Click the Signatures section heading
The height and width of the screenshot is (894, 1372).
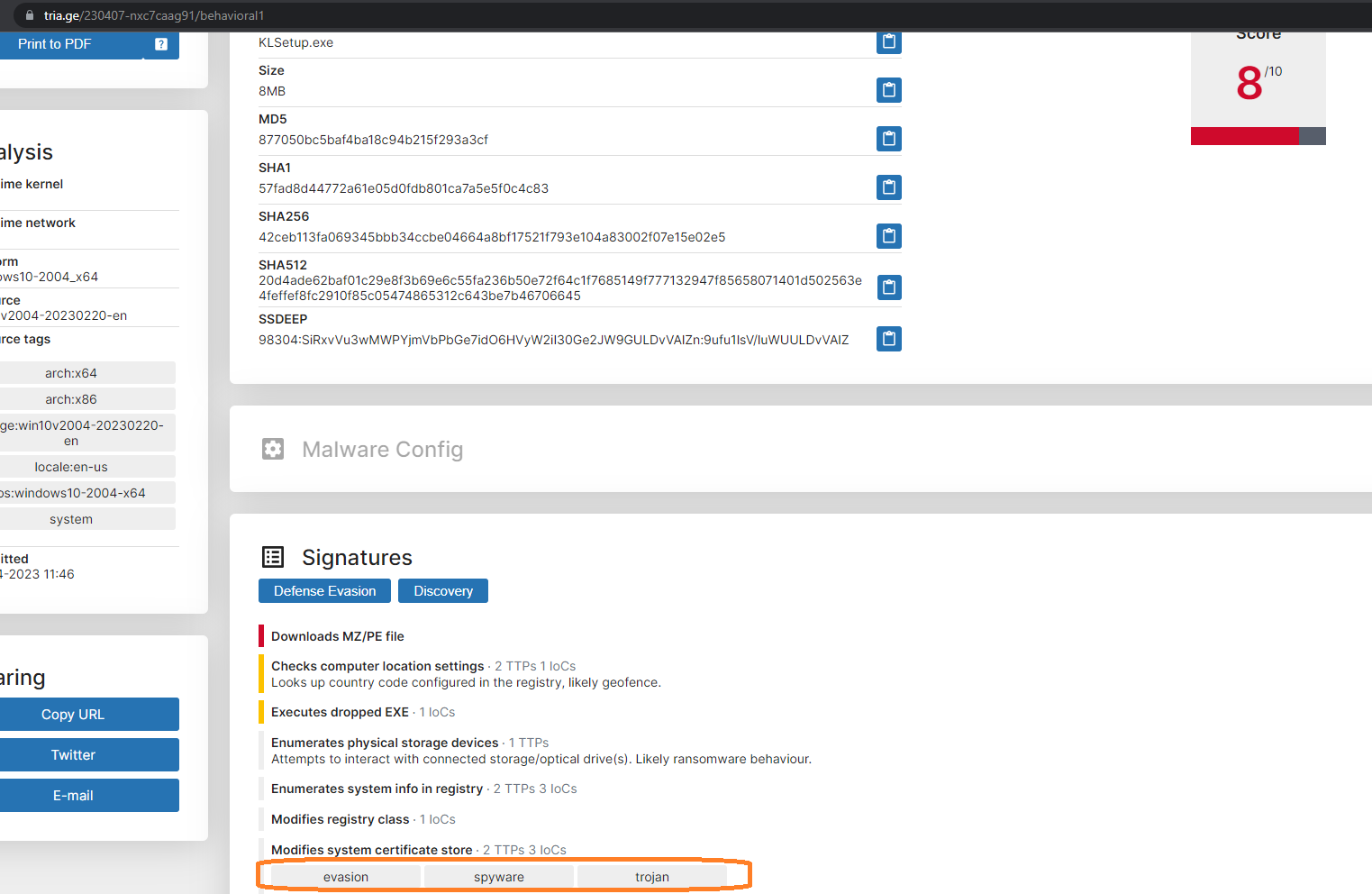[x=357, y=558]
